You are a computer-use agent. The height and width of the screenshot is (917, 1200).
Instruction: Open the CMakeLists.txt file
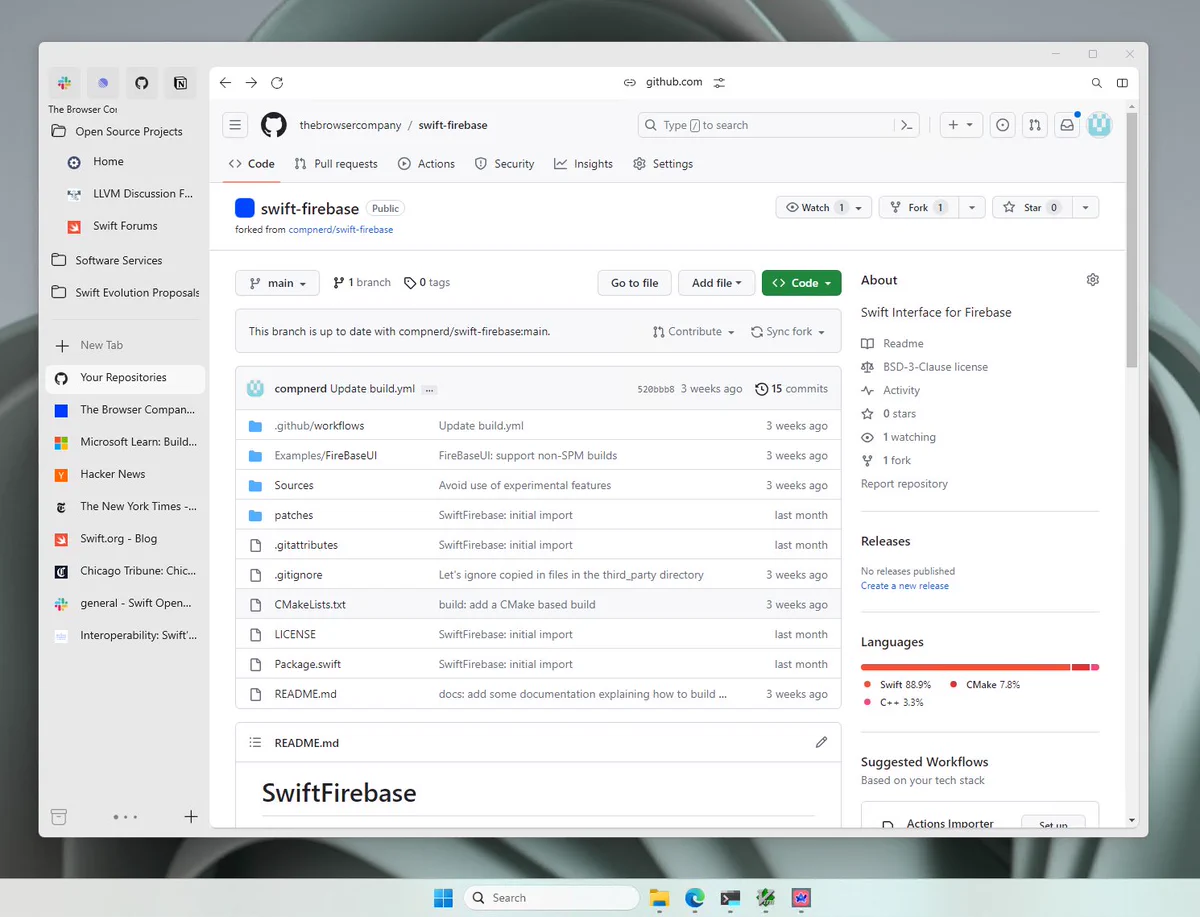(310, 605)
